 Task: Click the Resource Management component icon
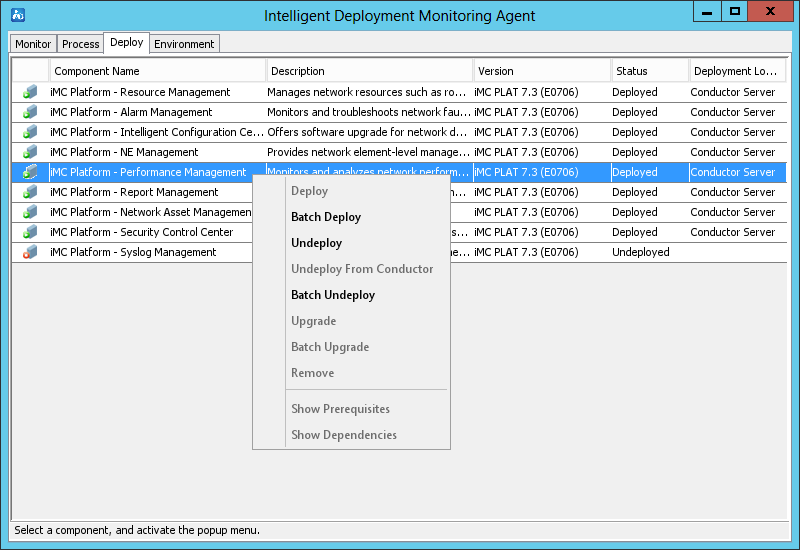click(30, 92)
